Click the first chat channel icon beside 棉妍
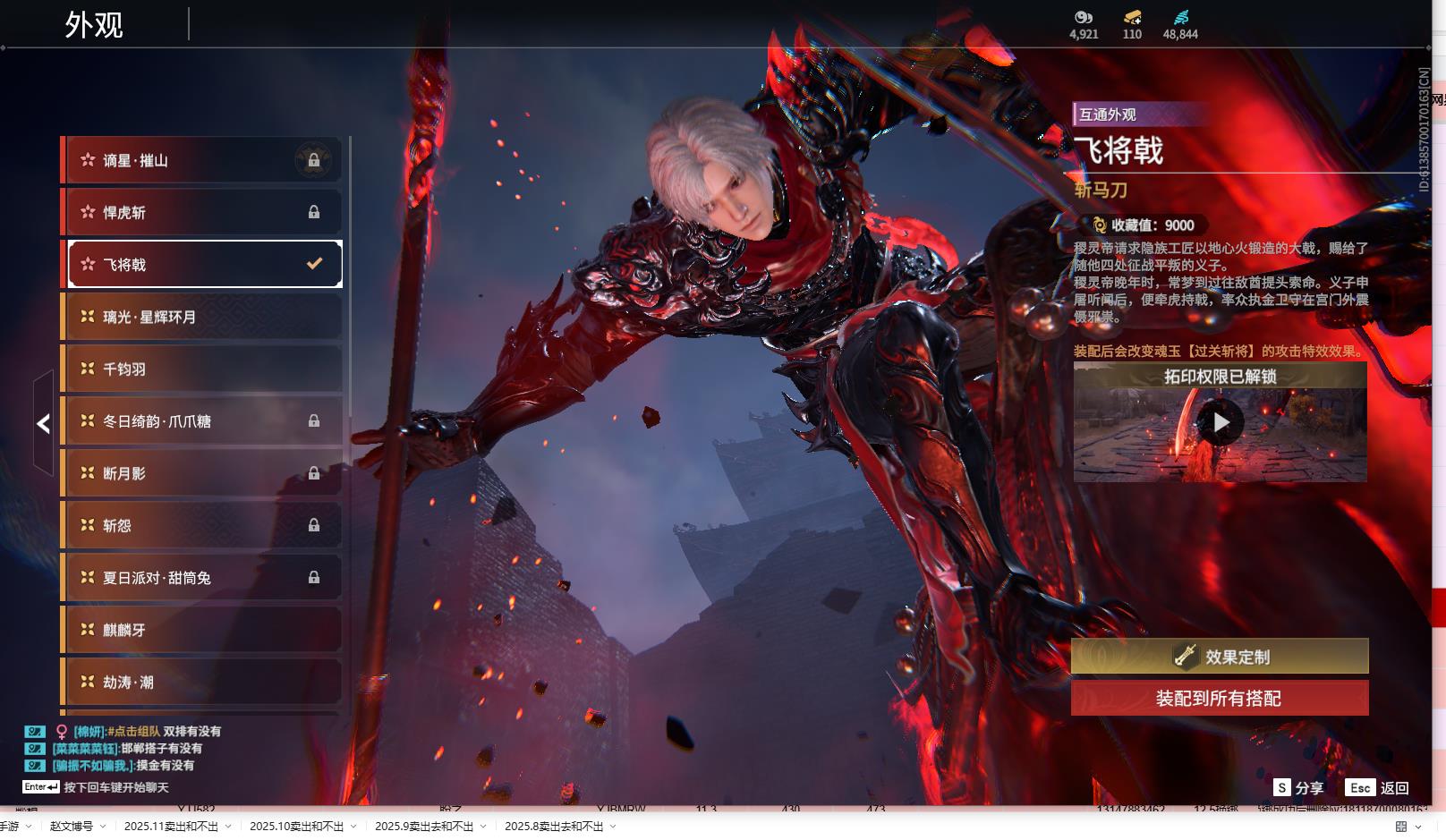This screenshot has height=840, width=1446. tap(34, 731)
